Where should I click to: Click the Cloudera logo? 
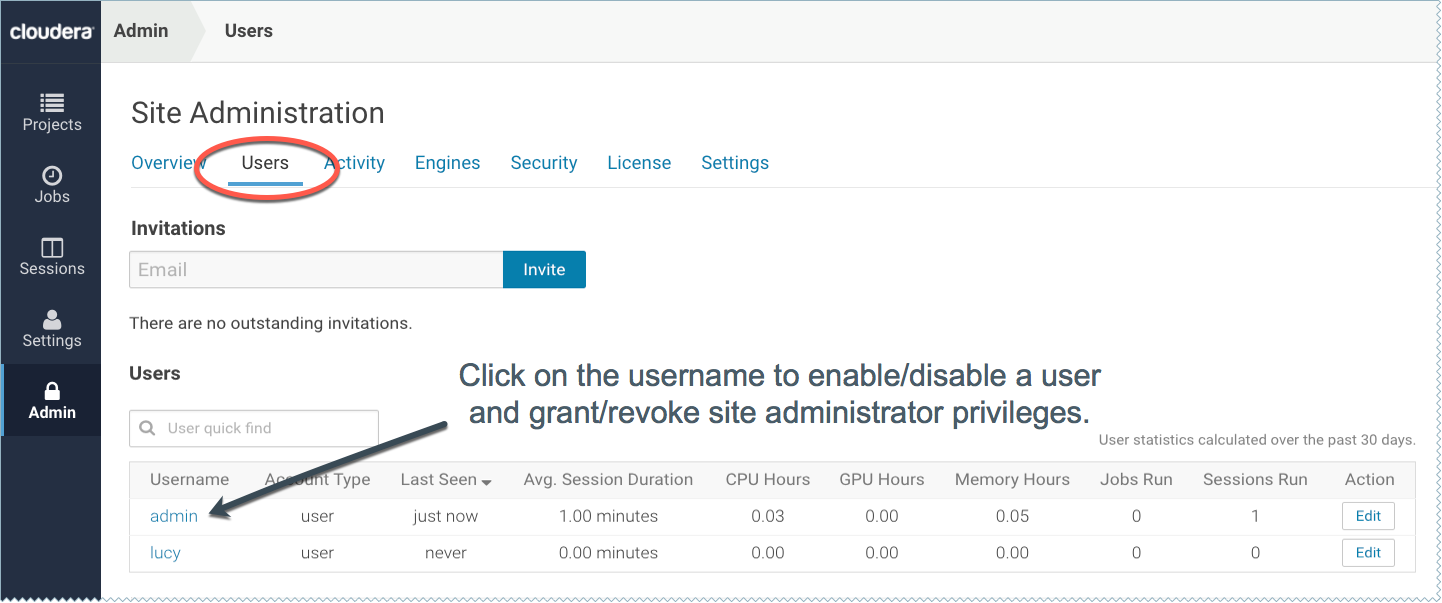51,32
